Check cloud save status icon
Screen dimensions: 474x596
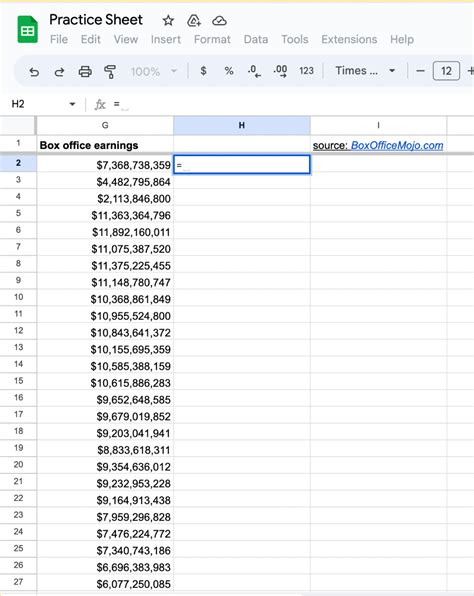219,21
